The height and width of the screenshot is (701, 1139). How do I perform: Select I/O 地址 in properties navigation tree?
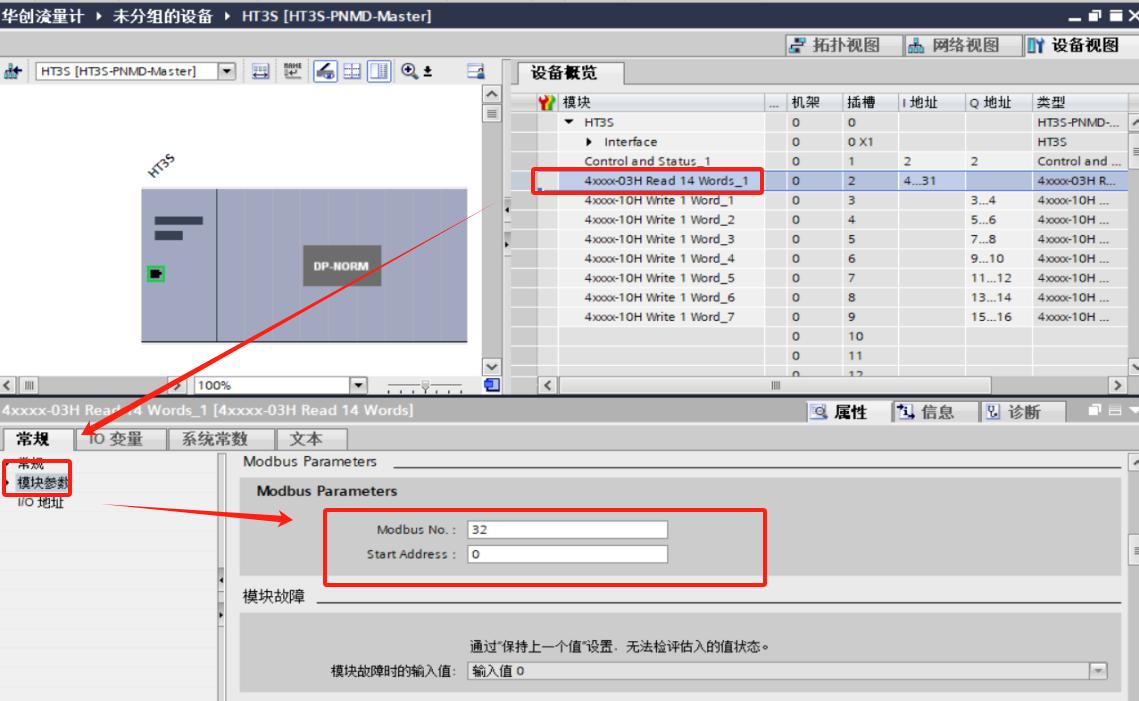(41, 502)
